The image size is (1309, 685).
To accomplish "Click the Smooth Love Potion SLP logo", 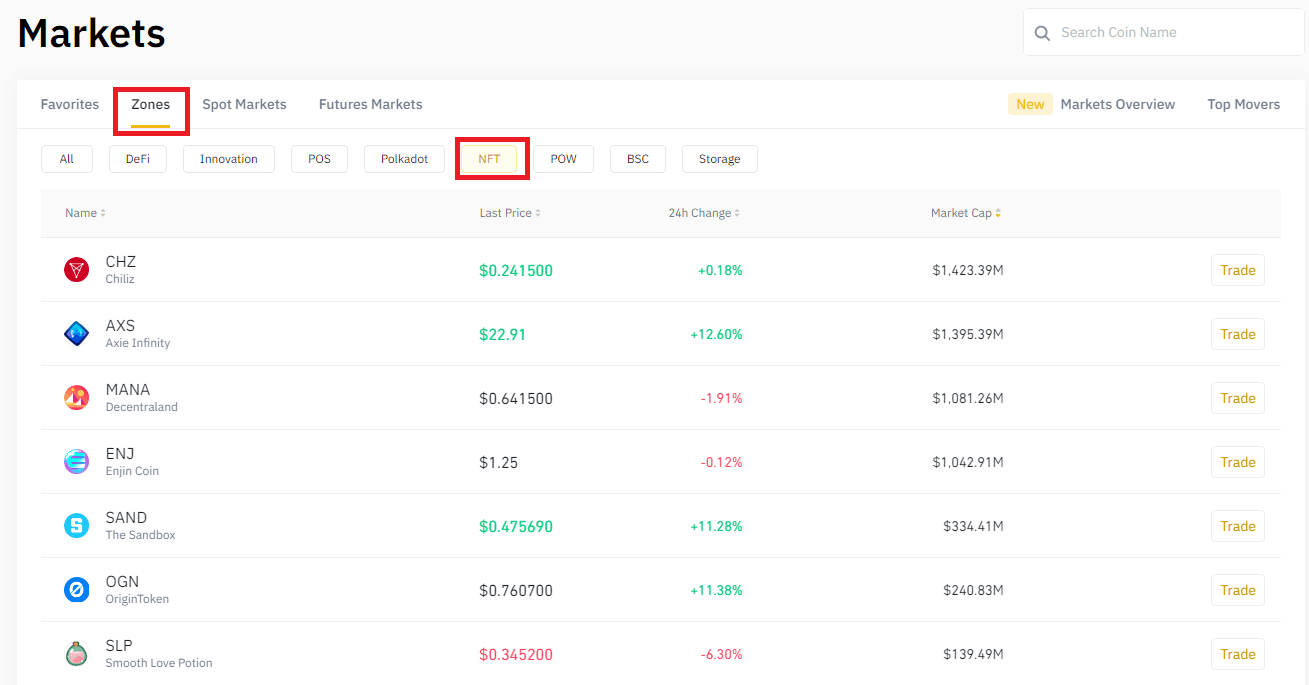I will pos(76,654).
